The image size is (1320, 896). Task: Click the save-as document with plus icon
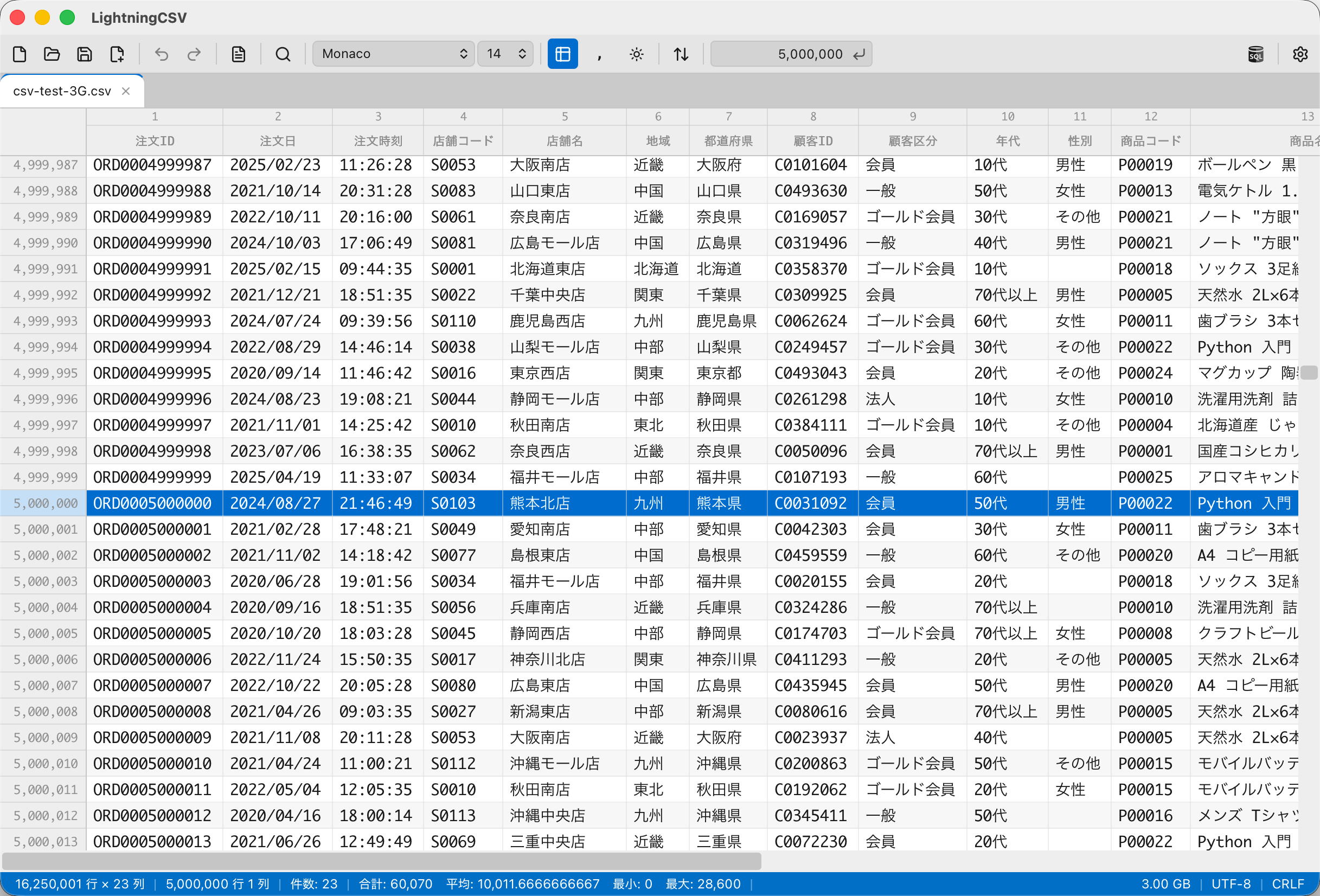click(x=117, y=54)
